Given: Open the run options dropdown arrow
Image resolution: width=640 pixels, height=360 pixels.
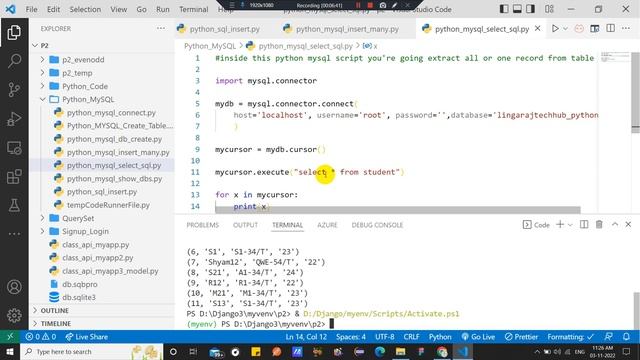Looking at the screenshot, I should (x=565, y=29).
